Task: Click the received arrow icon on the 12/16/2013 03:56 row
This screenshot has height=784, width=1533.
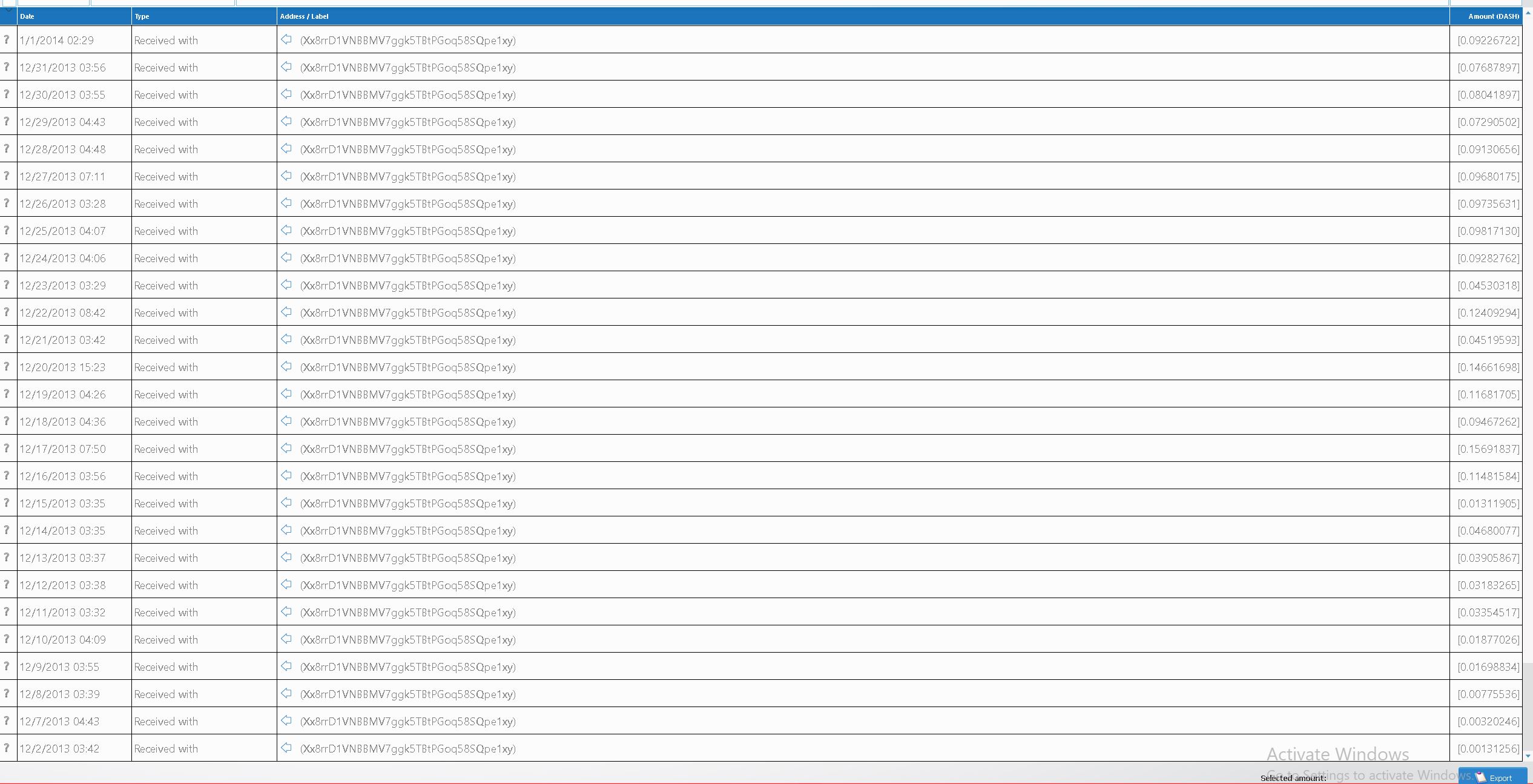Action: click(286, 475)
